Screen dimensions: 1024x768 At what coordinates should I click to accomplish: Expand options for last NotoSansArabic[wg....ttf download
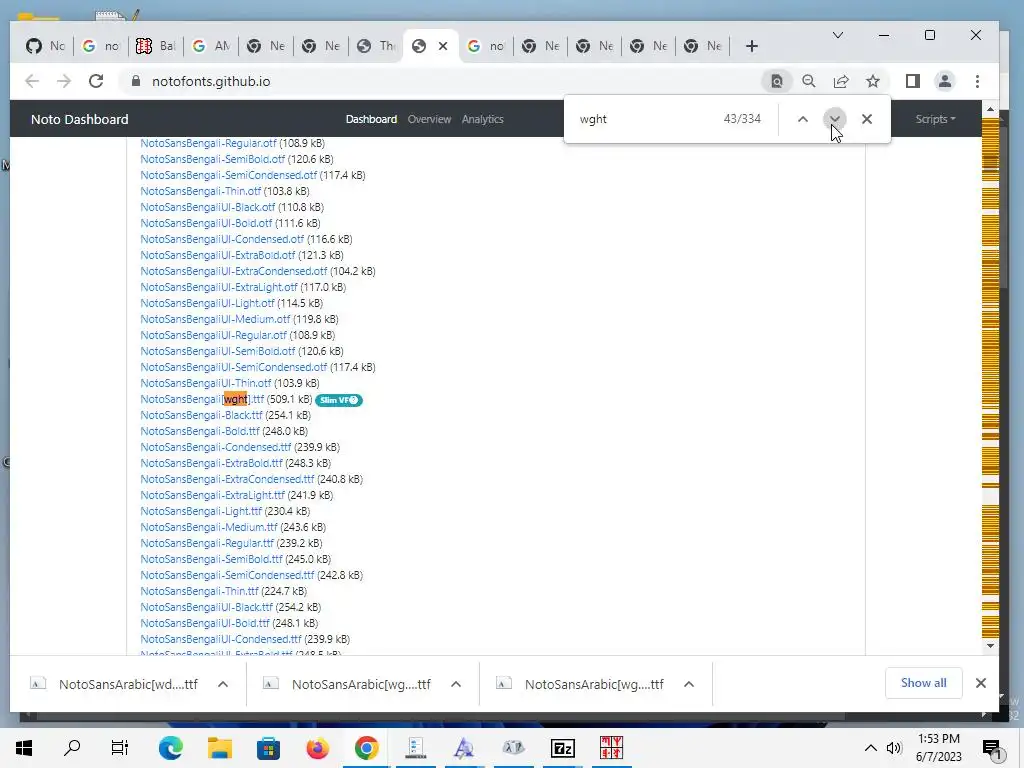tap(689, 684)
